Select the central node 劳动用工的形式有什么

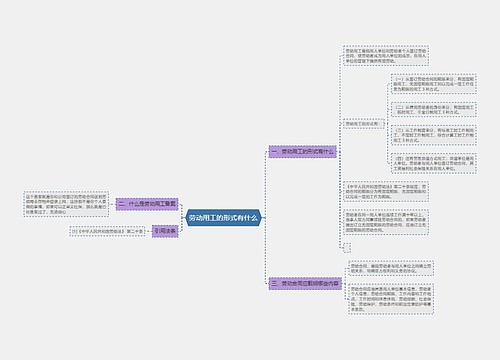click(223, 218)
